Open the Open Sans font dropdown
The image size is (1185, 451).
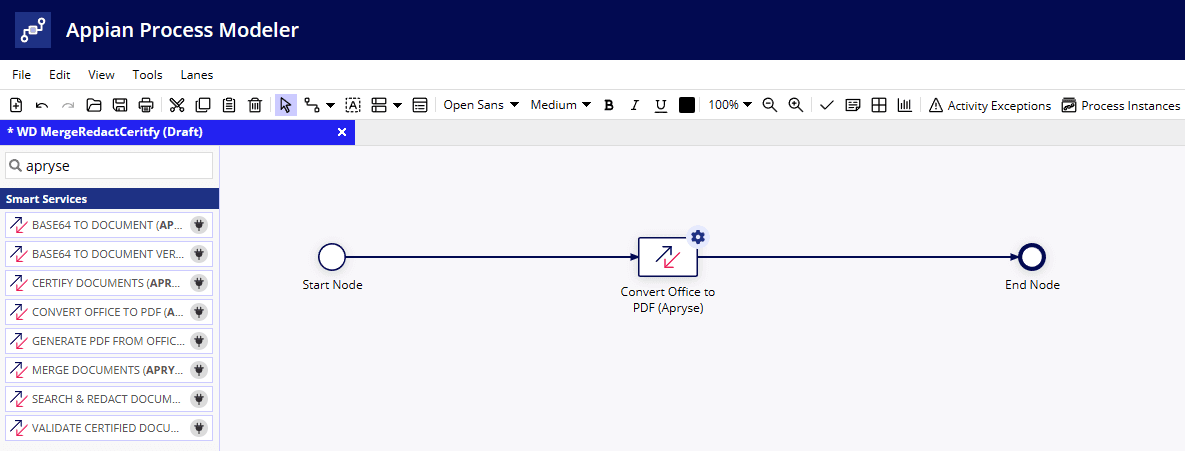click(x=481, y=105)
